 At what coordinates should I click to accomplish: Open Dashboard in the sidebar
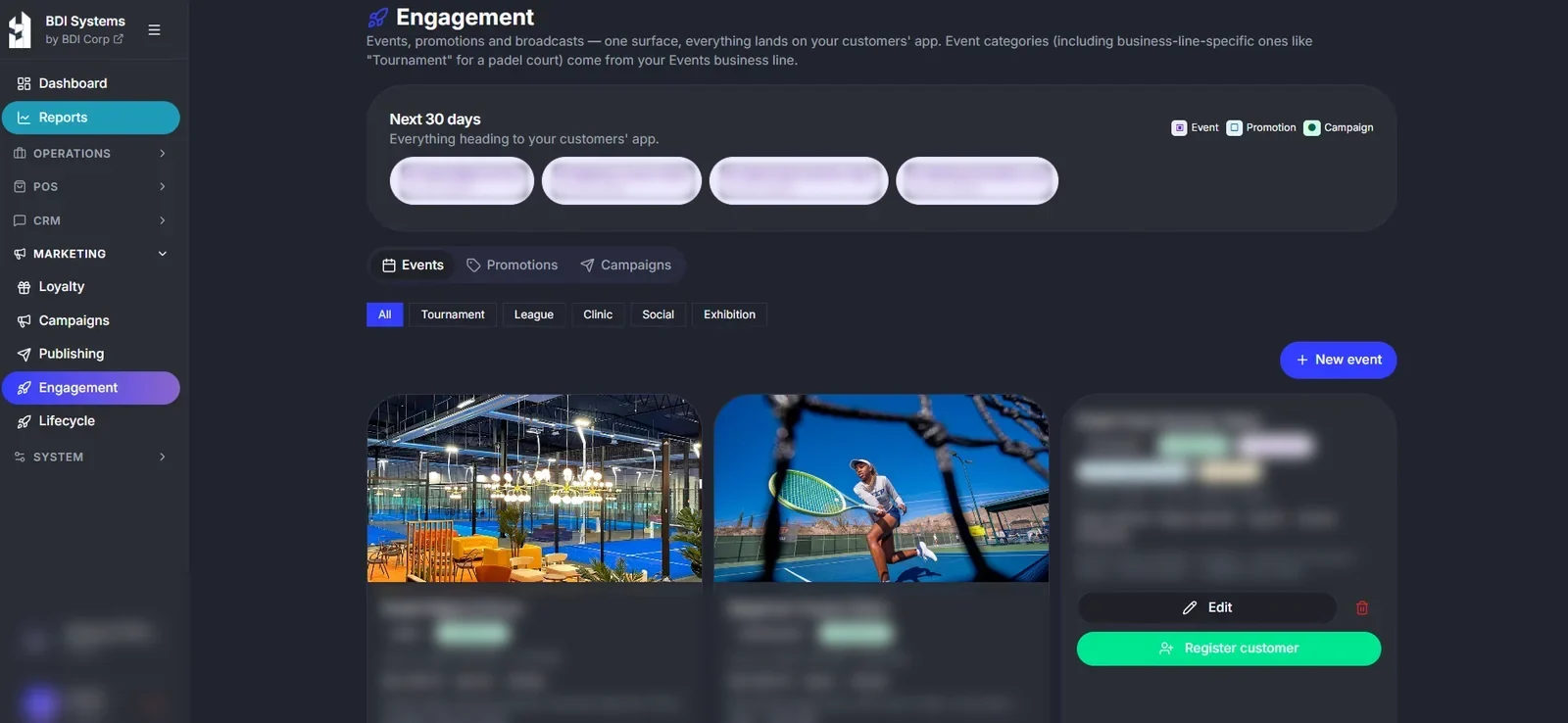90,83
